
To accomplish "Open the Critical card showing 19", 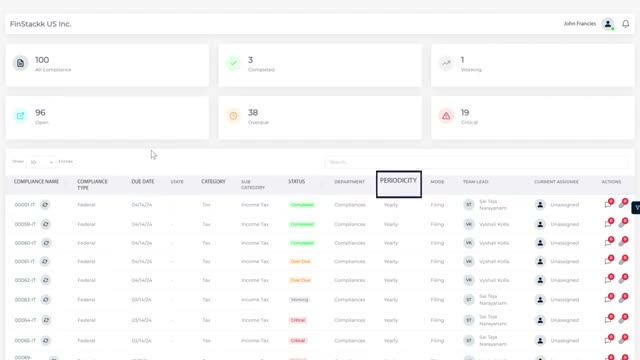I will [x=533, y=118].
